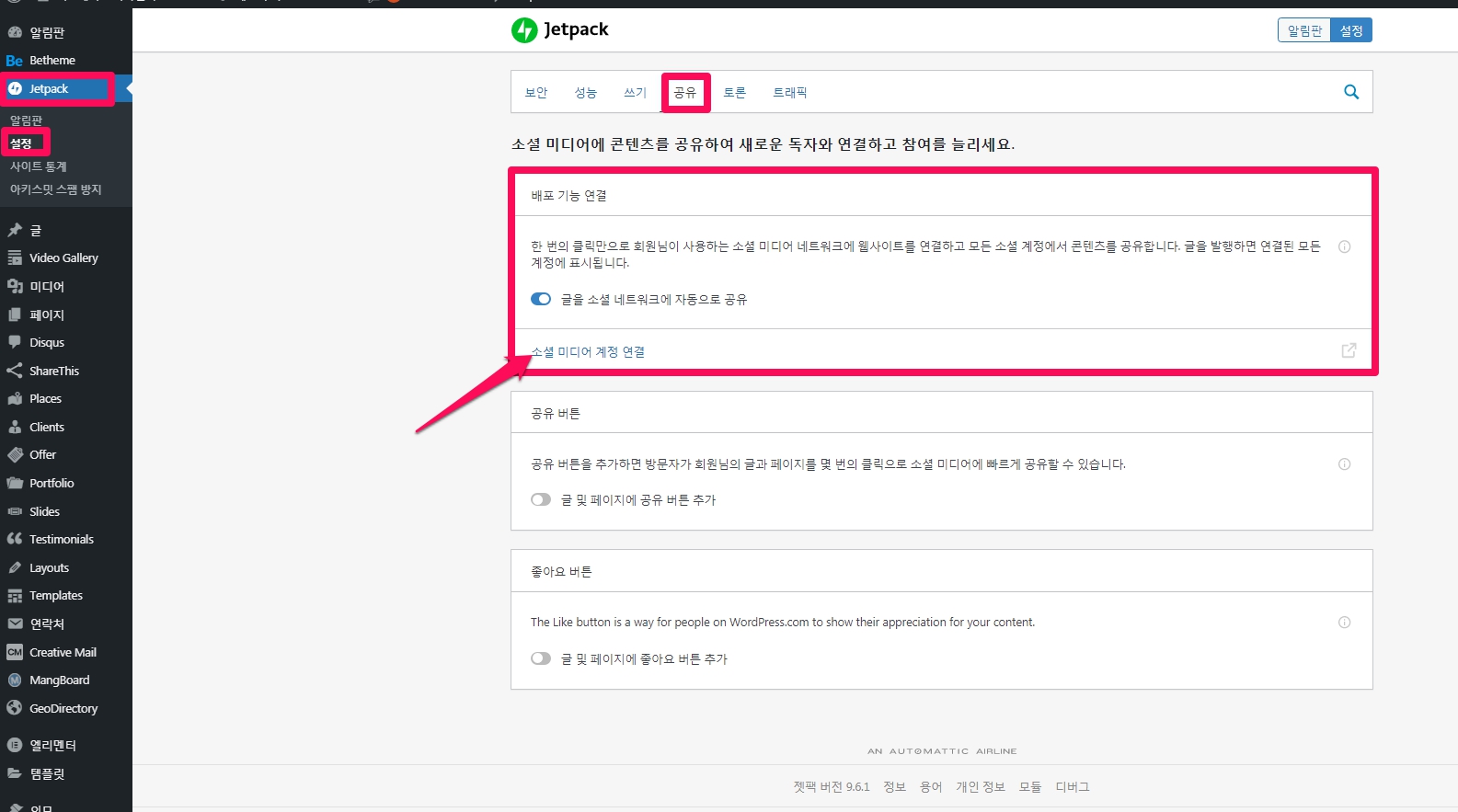The width and height of the screenshot is (1458, 812).
Task: Switch to the 트래픽 tab
Action: click(x=789, y=93)
